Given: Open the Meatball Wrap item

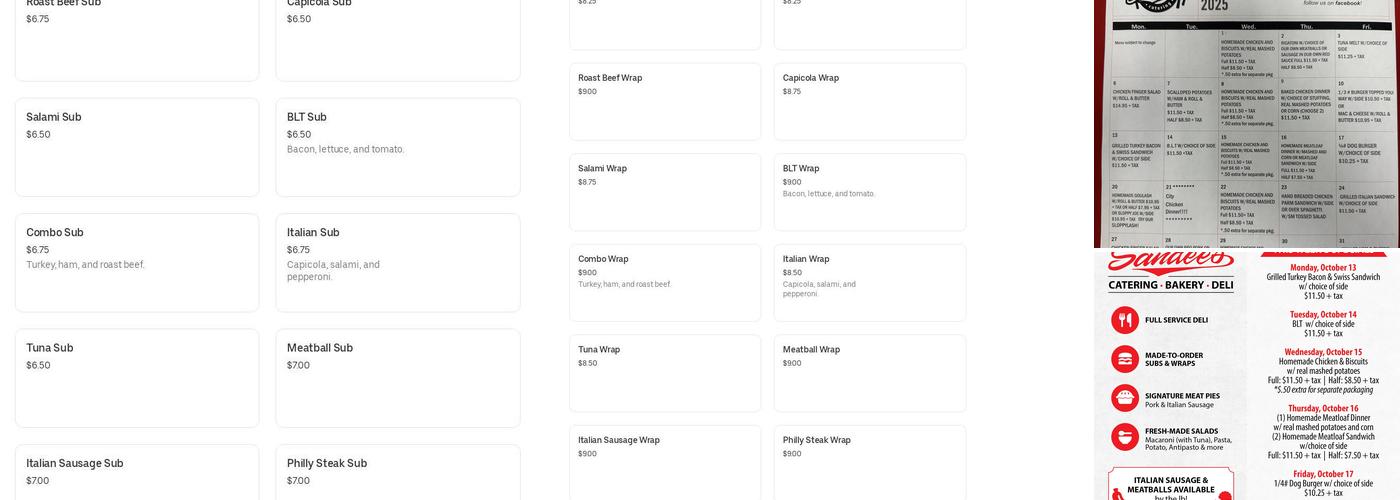Looking at the screenshot, I should [x=870, y=373].
